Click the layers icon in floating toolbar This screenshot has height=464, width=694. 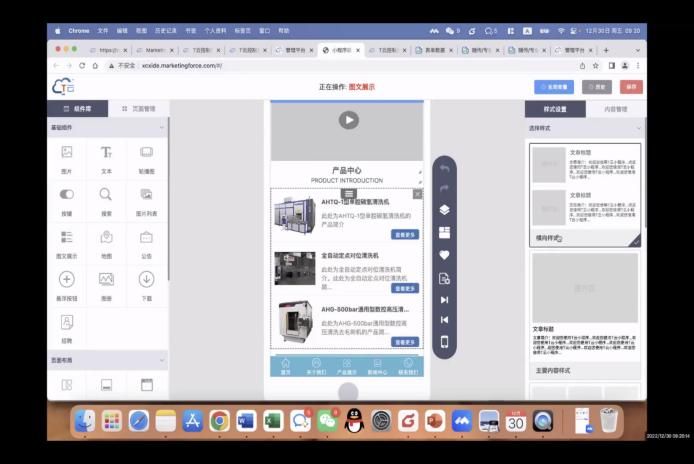(445, 210)
